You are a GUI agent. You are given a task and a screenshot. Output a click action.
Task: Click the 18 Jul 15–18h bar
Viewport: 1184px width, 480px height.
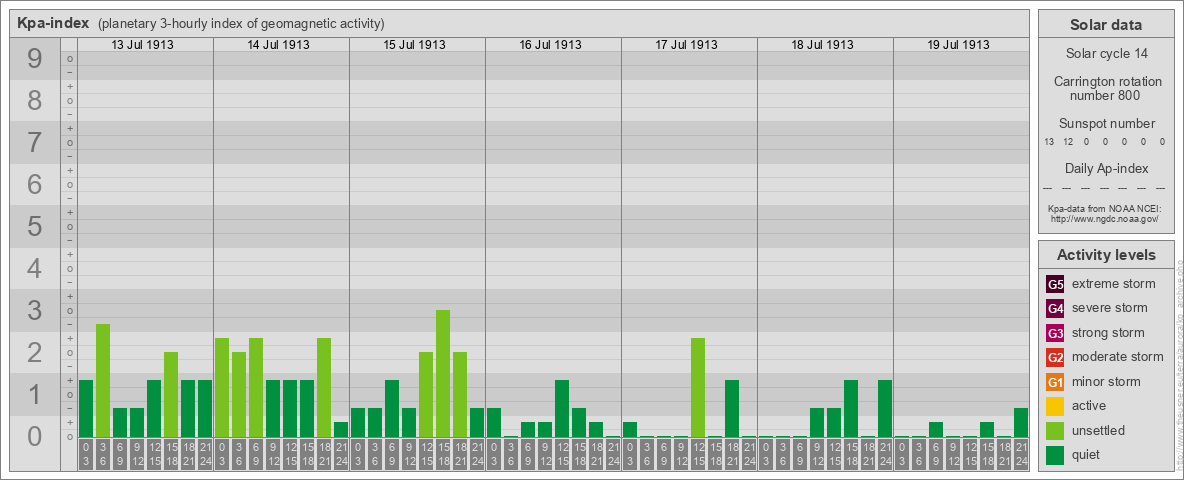[x=851, y=408]
